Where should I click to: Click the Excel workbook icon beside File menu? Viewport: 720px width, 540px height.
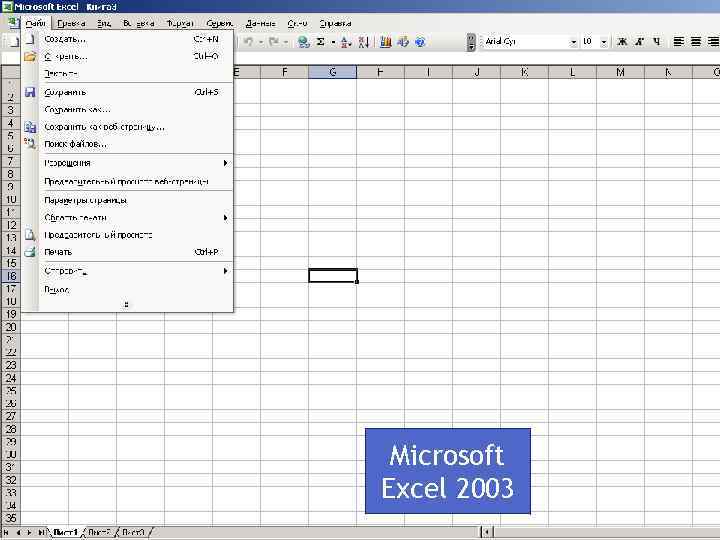(12, 22)
